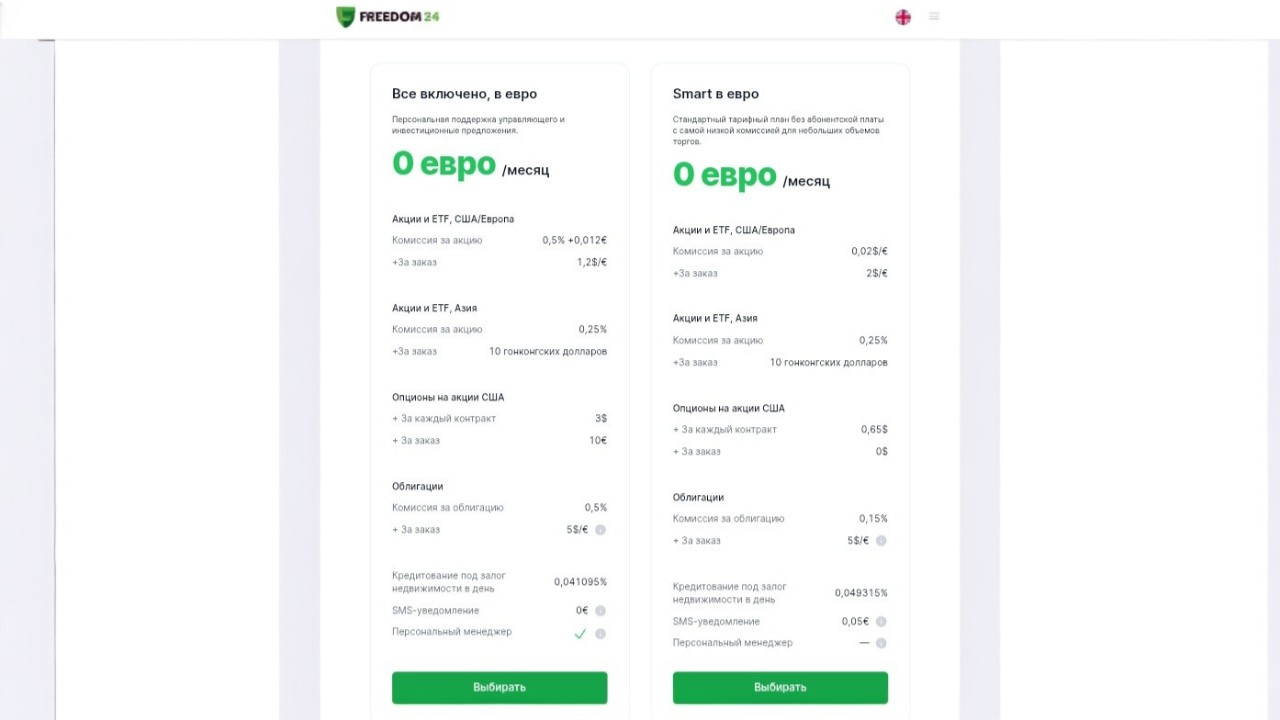
Task: Click green checkmark for Персональный менеджер
Action: [580, 634]
